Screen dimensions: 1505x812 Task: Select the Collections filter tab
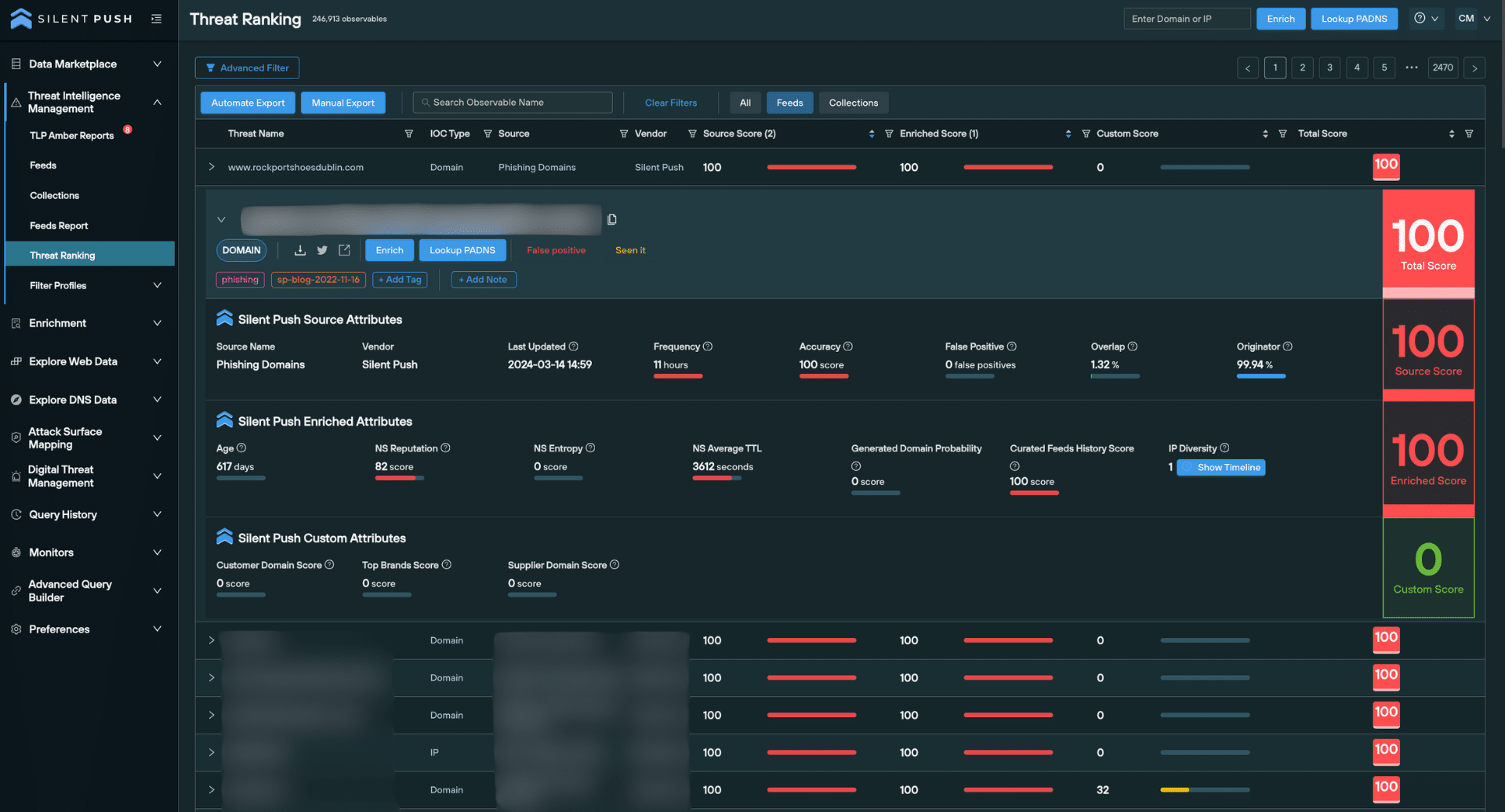tap(854, 103)
